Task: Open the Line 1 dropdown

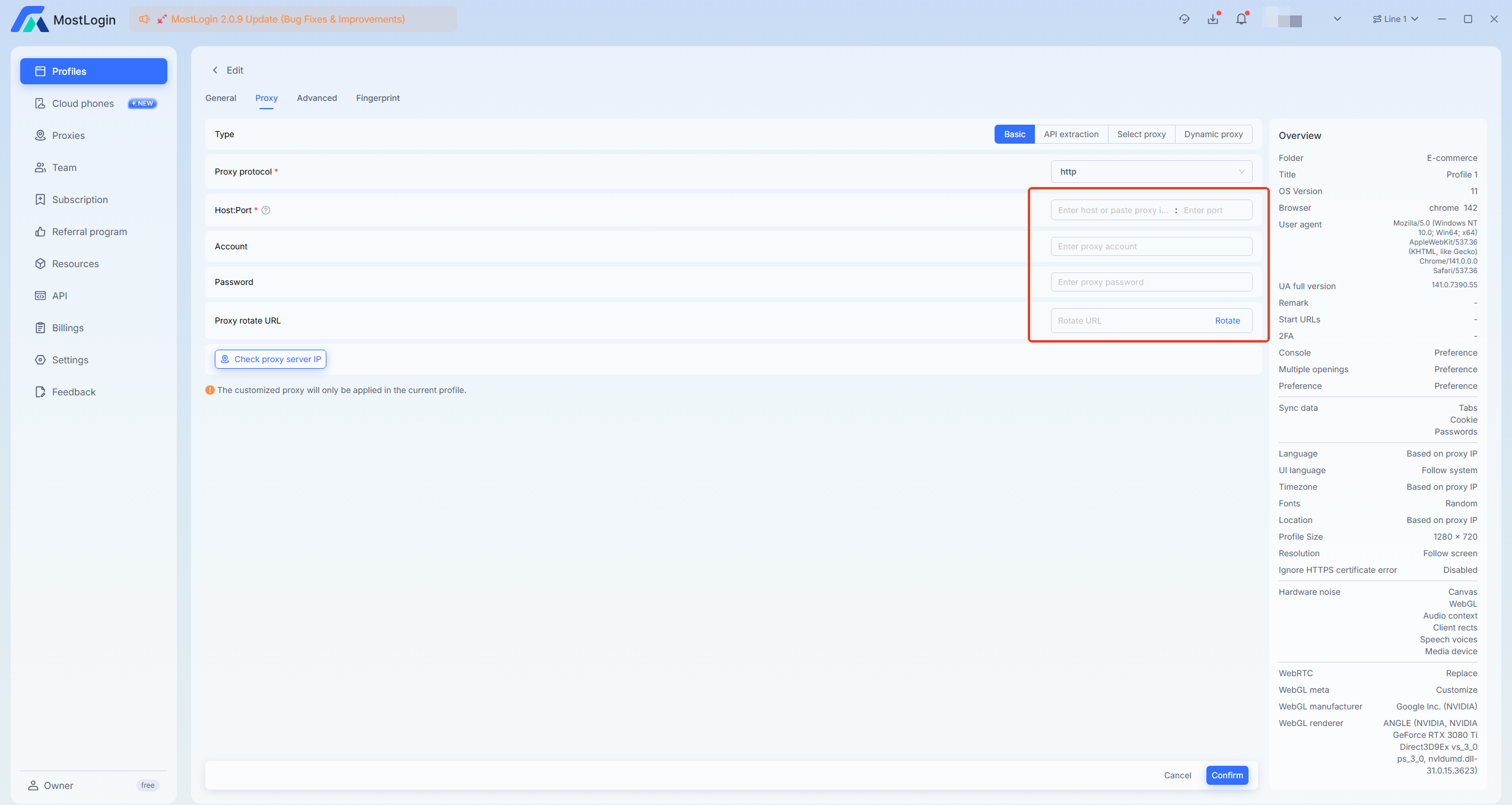Action: pyautogui.click(x=1395, y=19)
